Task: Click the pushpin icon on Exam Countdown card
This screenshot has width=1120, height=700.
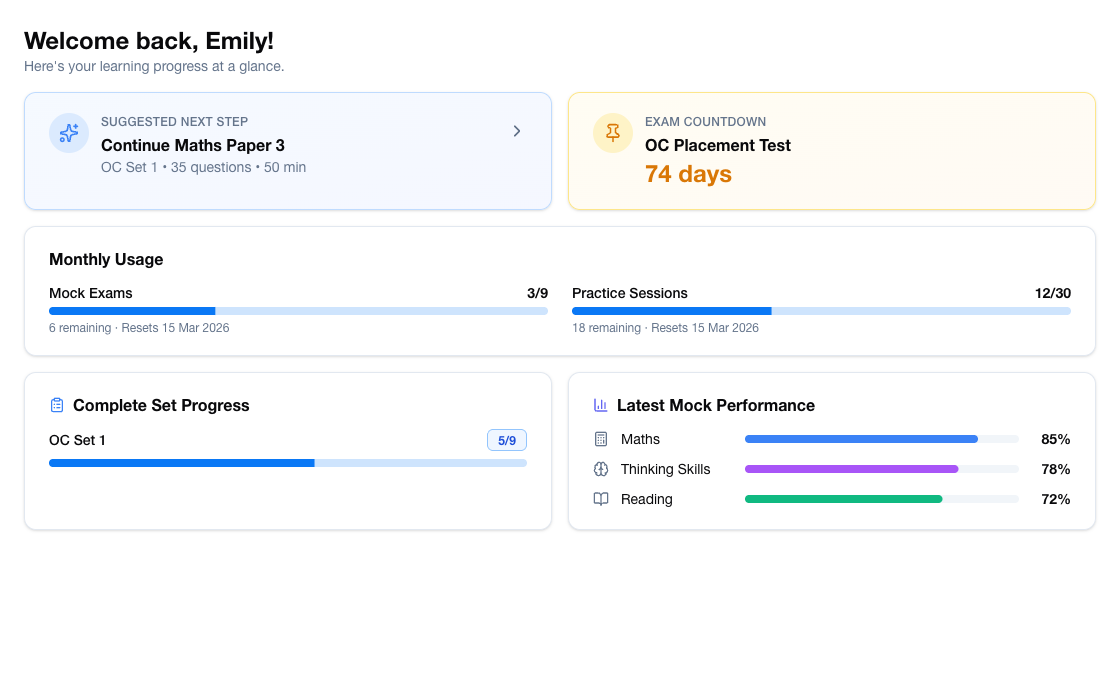Action: coord(612,132)
